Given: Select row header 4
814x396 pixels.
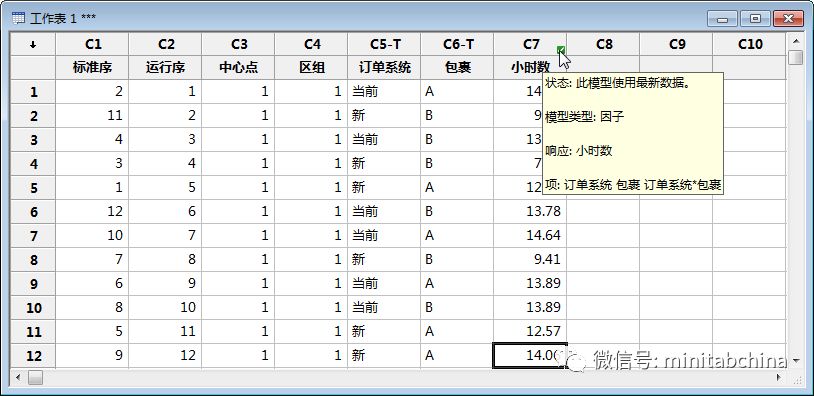Looking at the screenshot, I should [33, 163].
